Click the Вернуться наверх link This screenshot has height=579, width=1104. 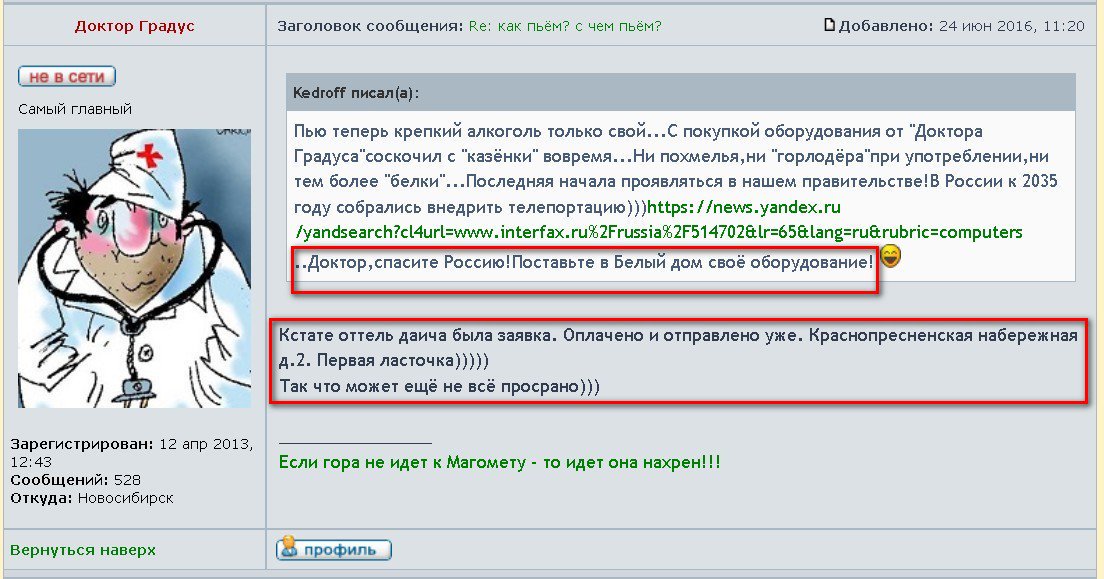83,550
